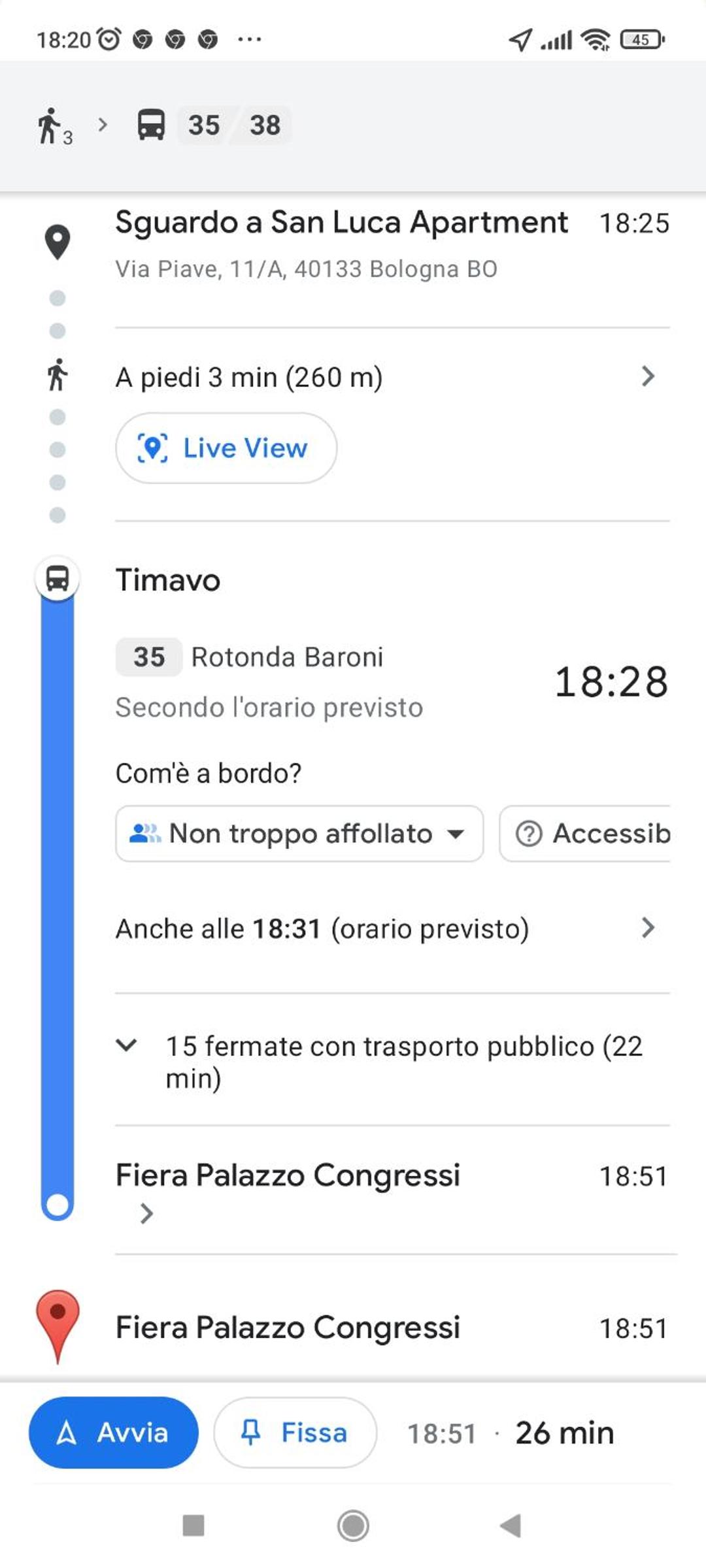706x1568 pixels.
Task: Tap the Android recent apps square button
Action: (x=193, y=1526)
